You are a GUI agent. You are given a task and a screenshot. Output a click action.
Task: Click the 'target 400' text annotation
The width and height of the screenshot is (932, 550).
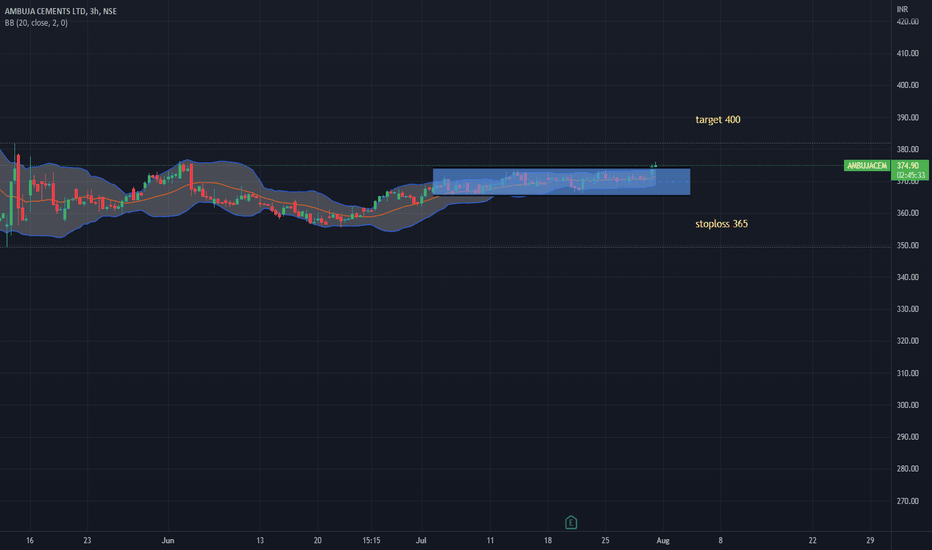[718, 120]
